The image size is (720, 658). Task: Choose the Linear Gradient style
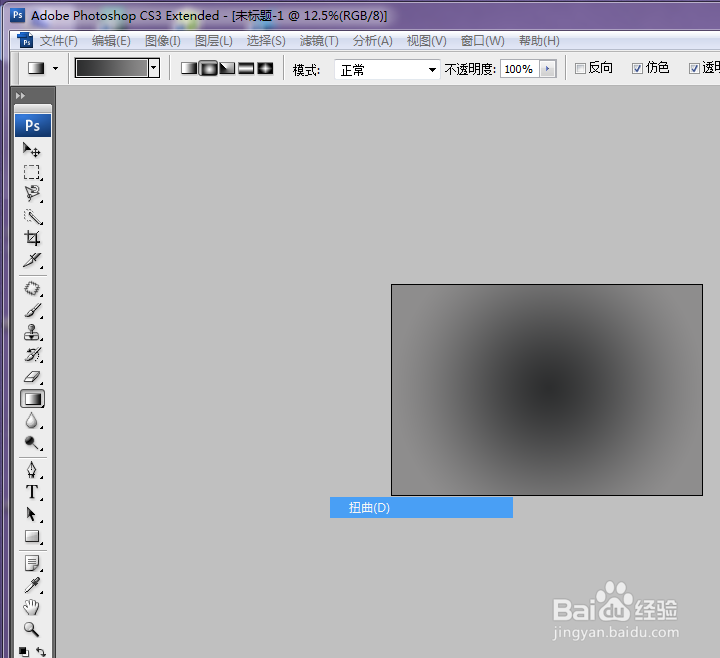(189, 68)
